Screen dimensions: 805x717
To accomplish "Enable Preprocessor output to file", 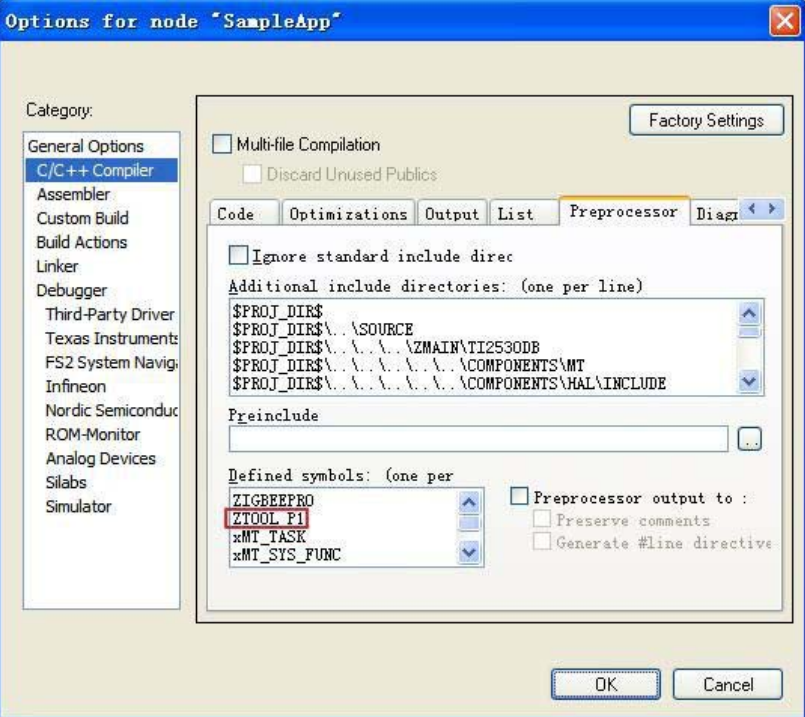I will click(519, 497).
